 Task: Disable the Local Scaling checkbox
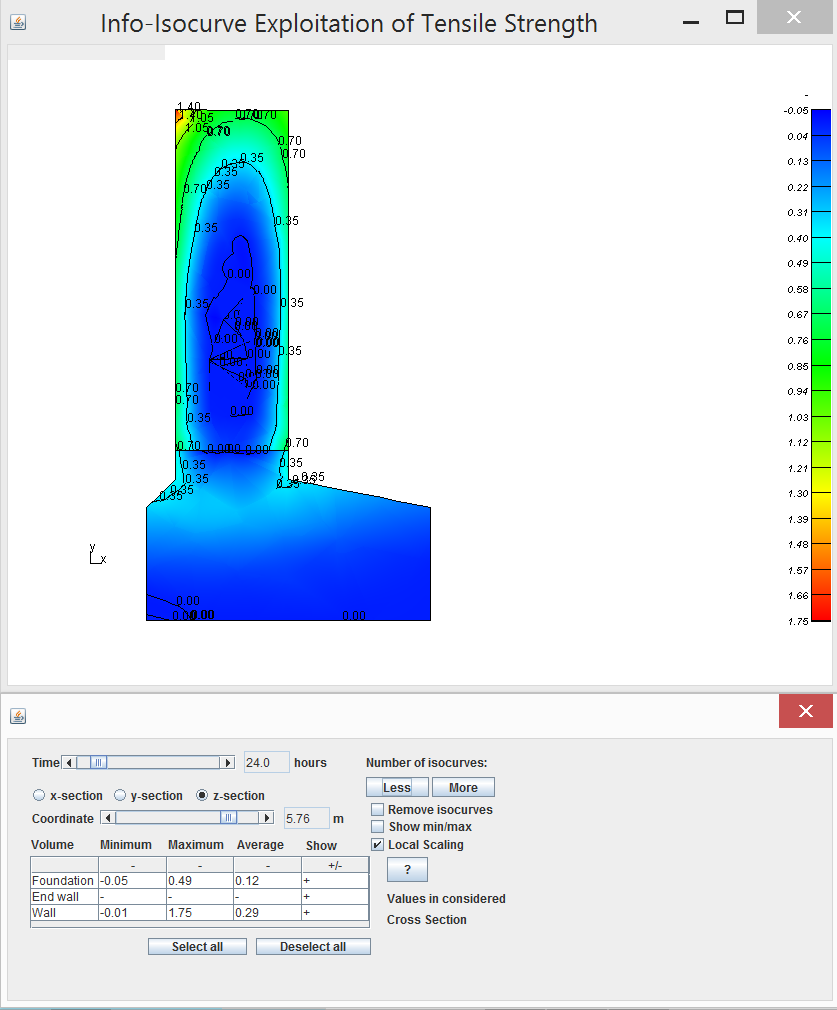[378, 844]
